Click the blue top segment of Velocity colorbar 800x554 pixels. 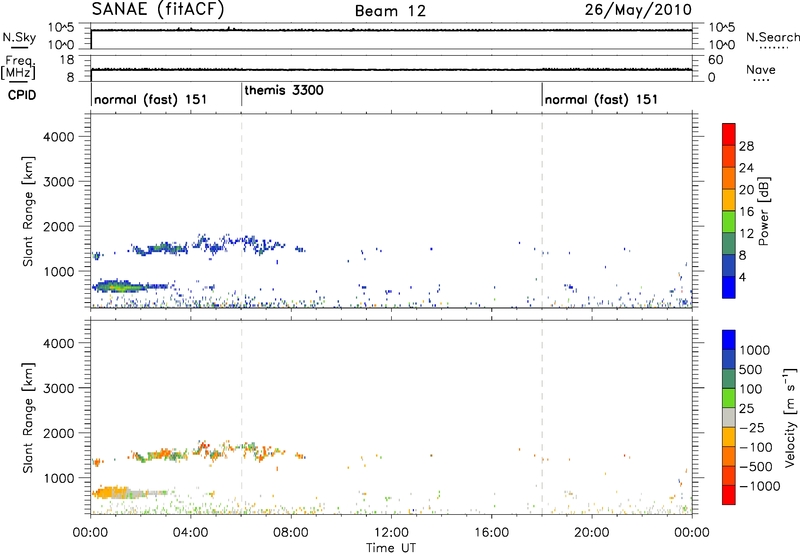click(x=729, y=340)
